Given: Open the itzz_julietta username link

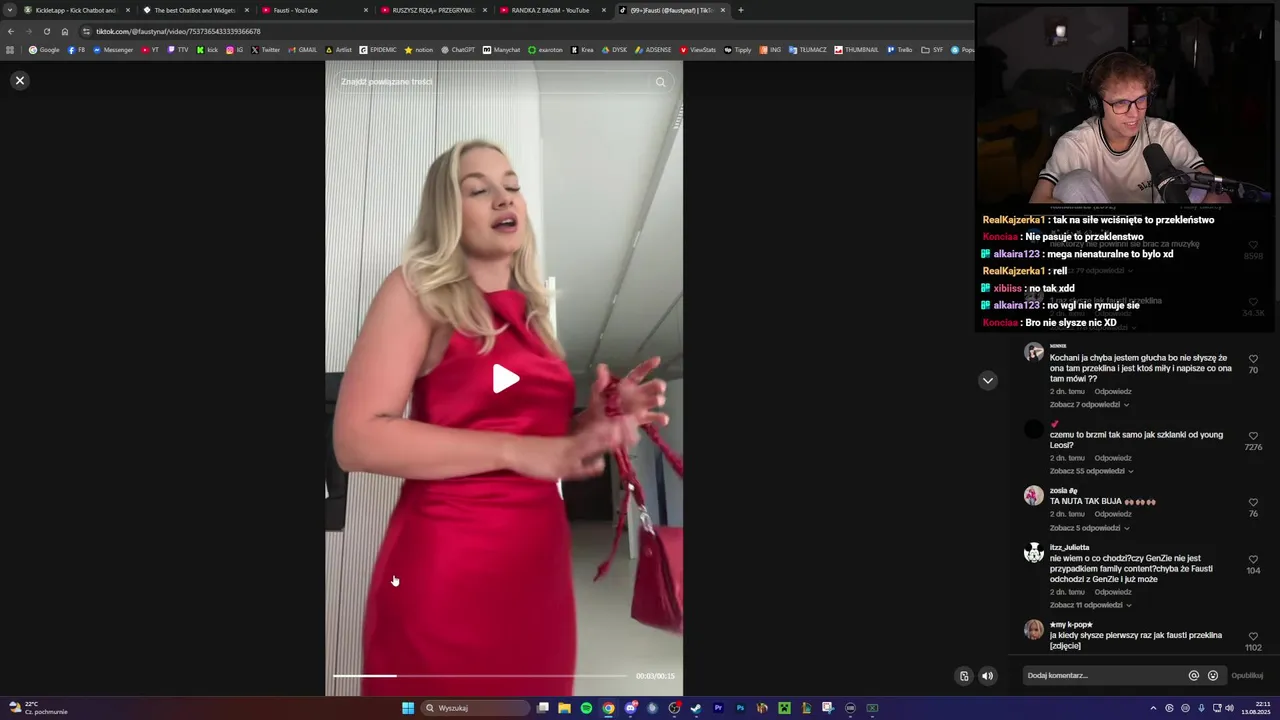Looking at the screenshot, I should point(1069,548).
